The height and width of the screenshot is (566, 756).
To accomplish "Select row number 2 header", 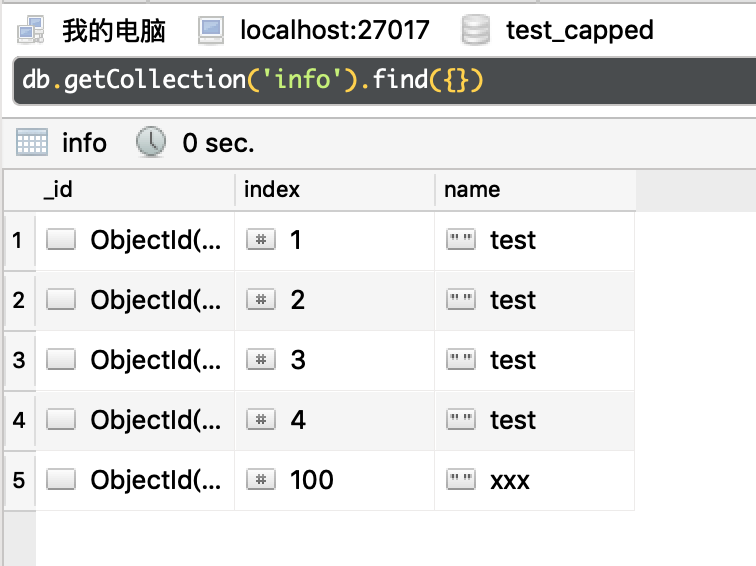I will point(19,300).
